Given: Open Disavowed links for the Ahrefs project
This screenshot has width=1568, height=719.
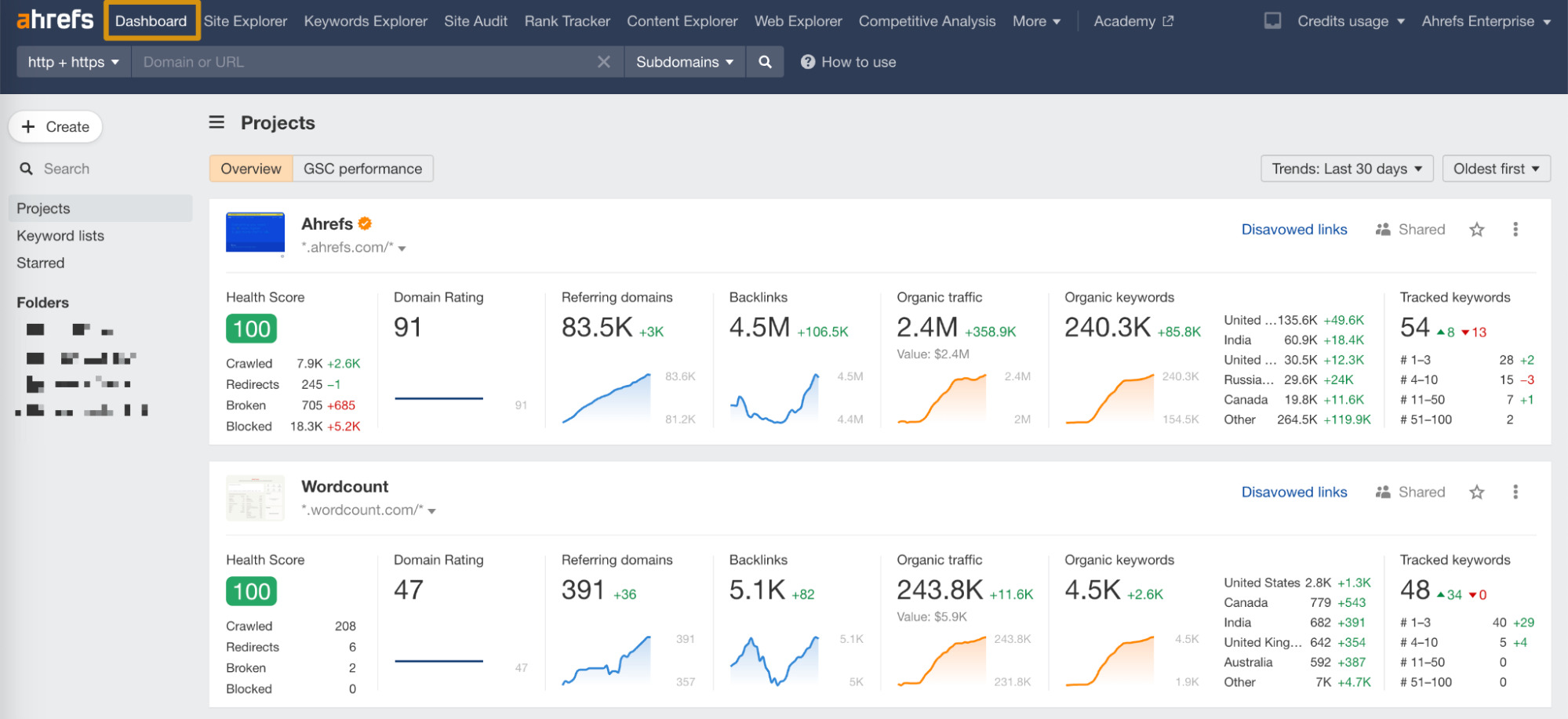Looking at the screenshot, I should (1294, 229).
